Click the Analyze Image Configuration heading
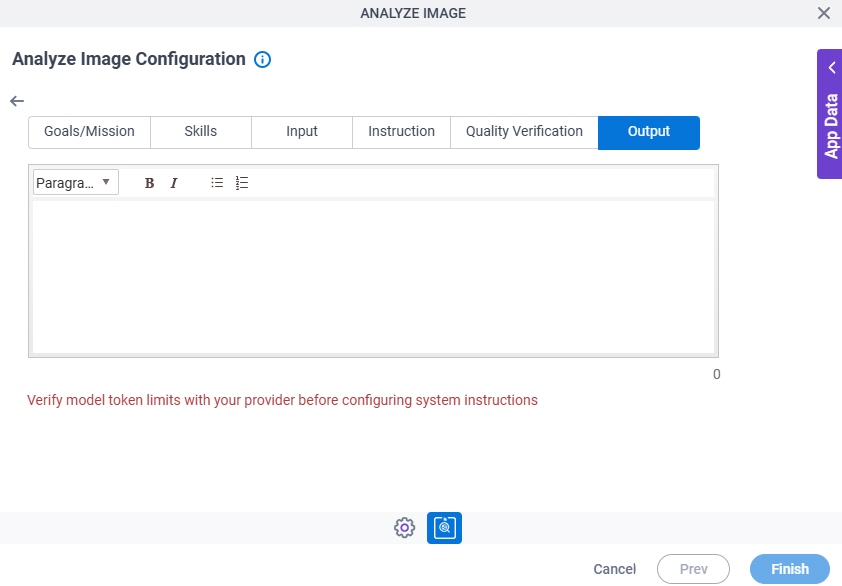 (x=129, y=59)
